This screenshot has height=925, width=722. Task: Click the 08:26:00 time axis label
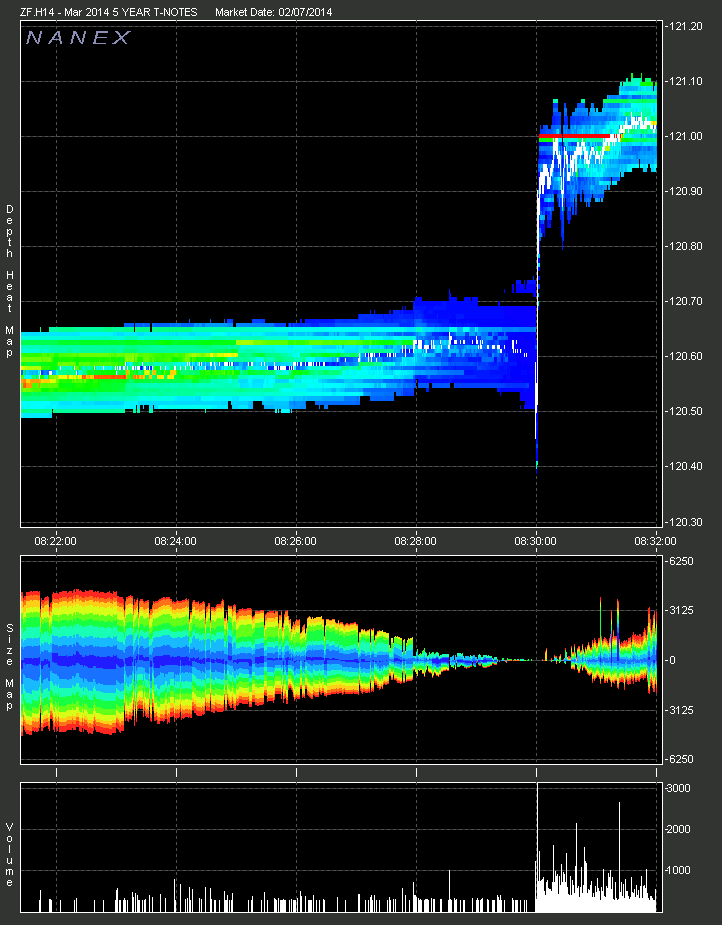(296, 541)
